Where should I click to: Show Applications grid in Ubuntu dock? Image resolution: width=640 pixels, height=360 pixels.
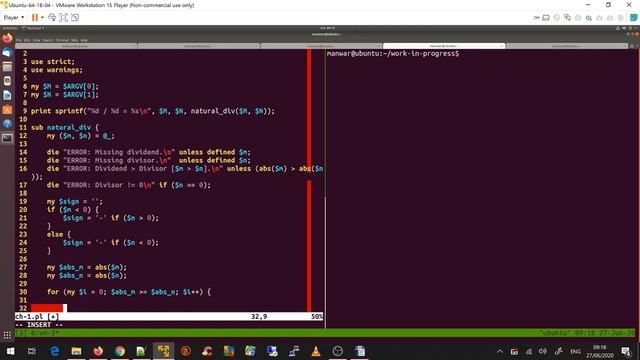7,335
